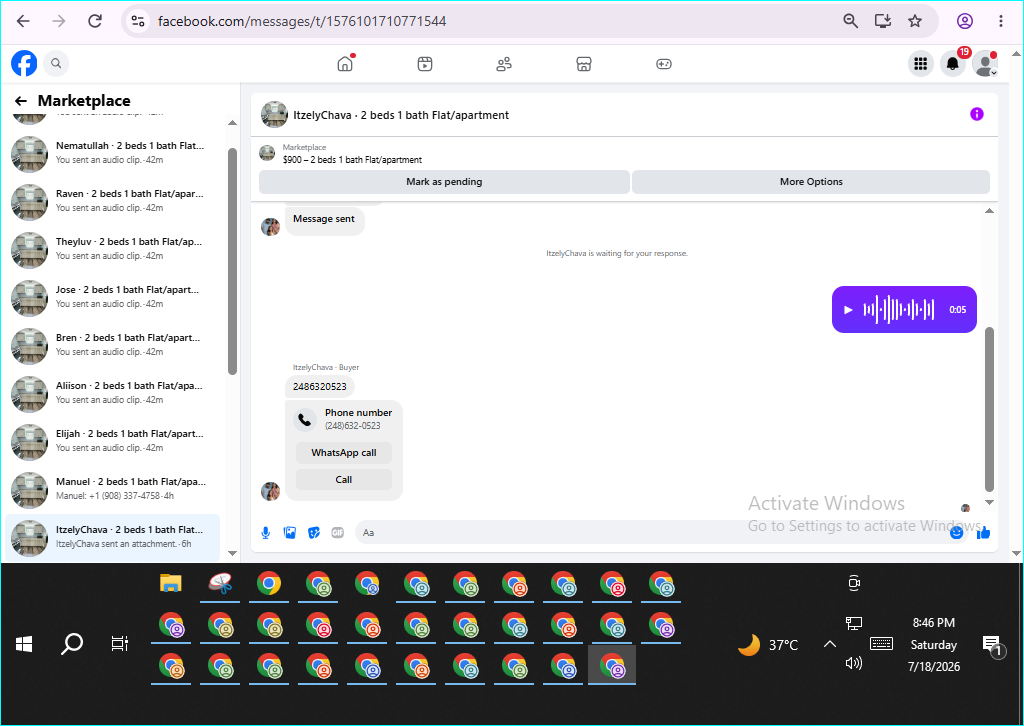Open the Friends tab
The image size is (1024, 726).
point(504,63)
